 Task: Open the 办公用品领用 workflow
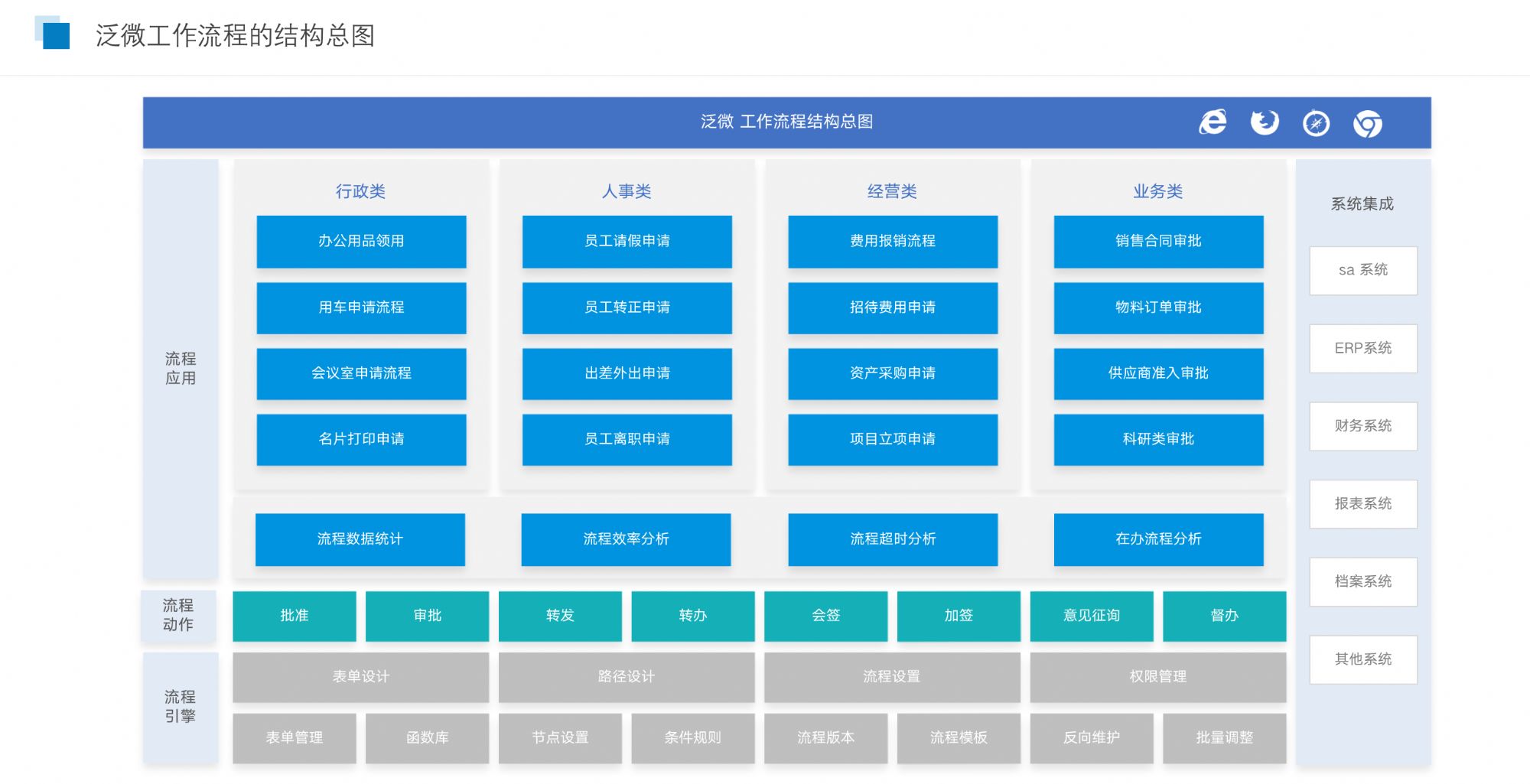(x=361, y=241)
